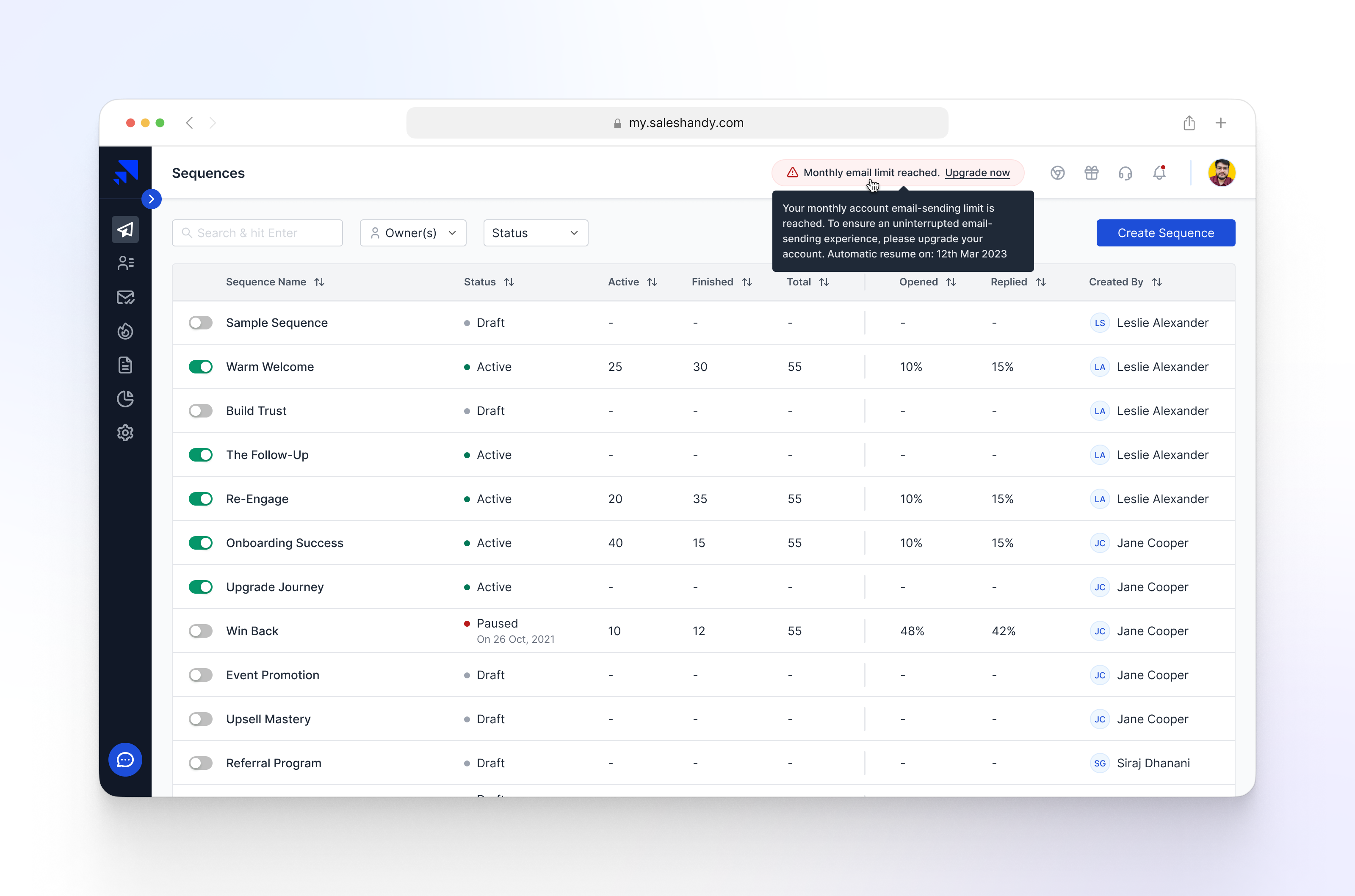Open the Status filter dropdown

pos(535,233)
